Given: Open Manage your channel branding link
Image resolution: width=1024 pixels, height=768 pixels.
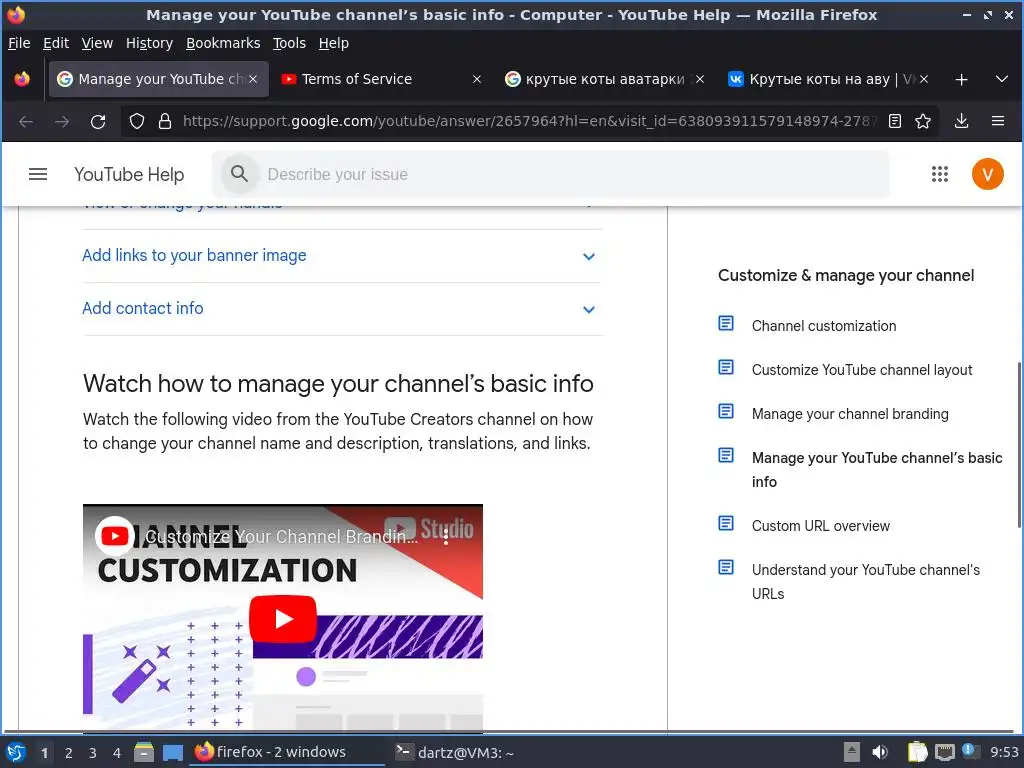Looking at the screenshot, I should (x=850, y=414).
